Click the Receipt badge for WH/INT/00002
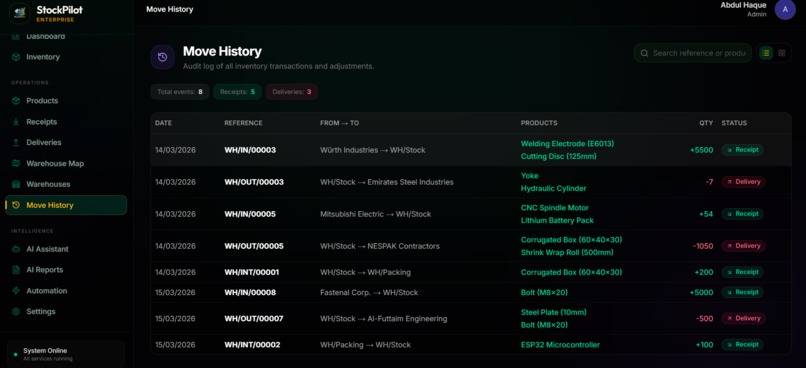Image resolution: width=806 pixels, height=368 pixels. coord(742,345)
